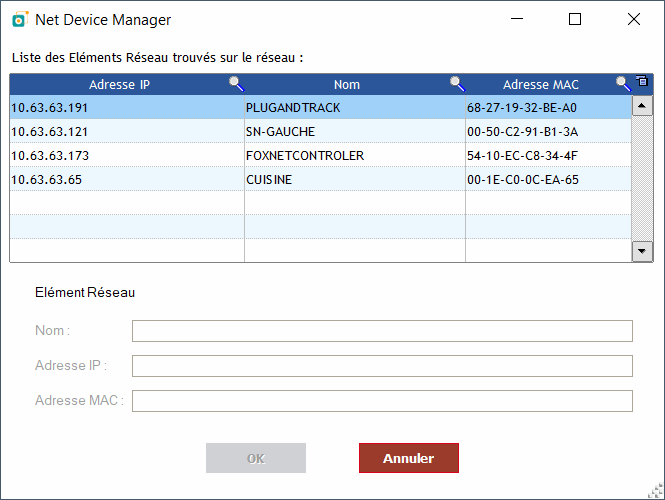Click the scrollbar up arrow in the list
This screenshot has height=500, width=665.
click(x=642, y=106)
